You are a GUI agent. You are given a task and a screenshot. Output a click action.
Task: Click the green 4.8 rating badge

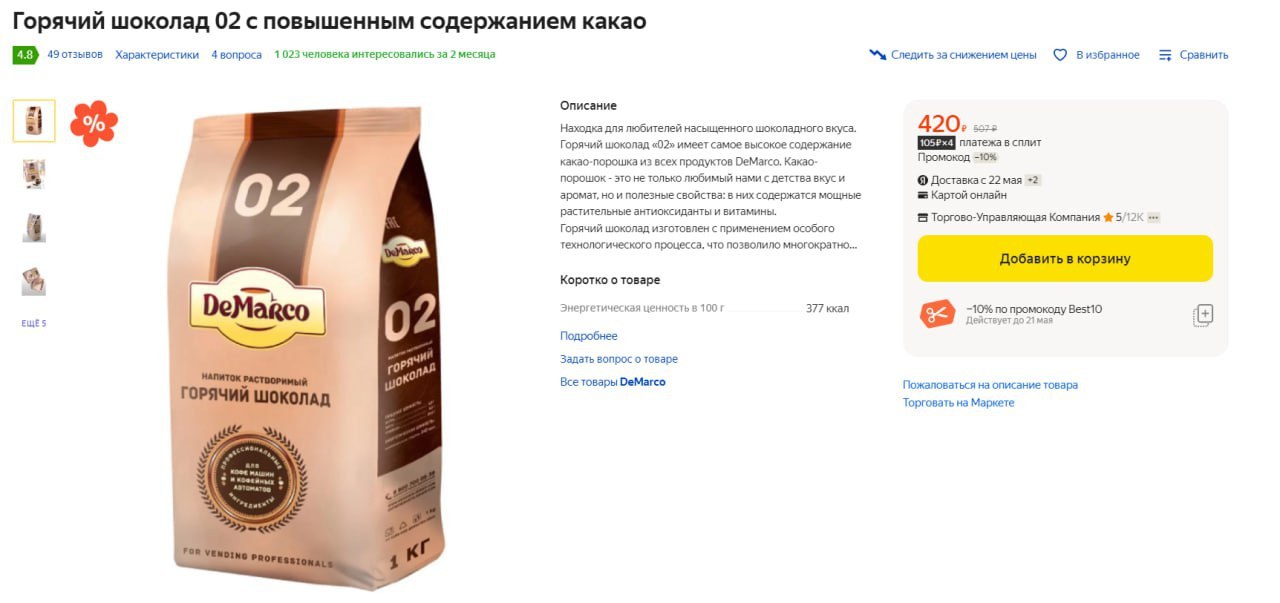24,55
